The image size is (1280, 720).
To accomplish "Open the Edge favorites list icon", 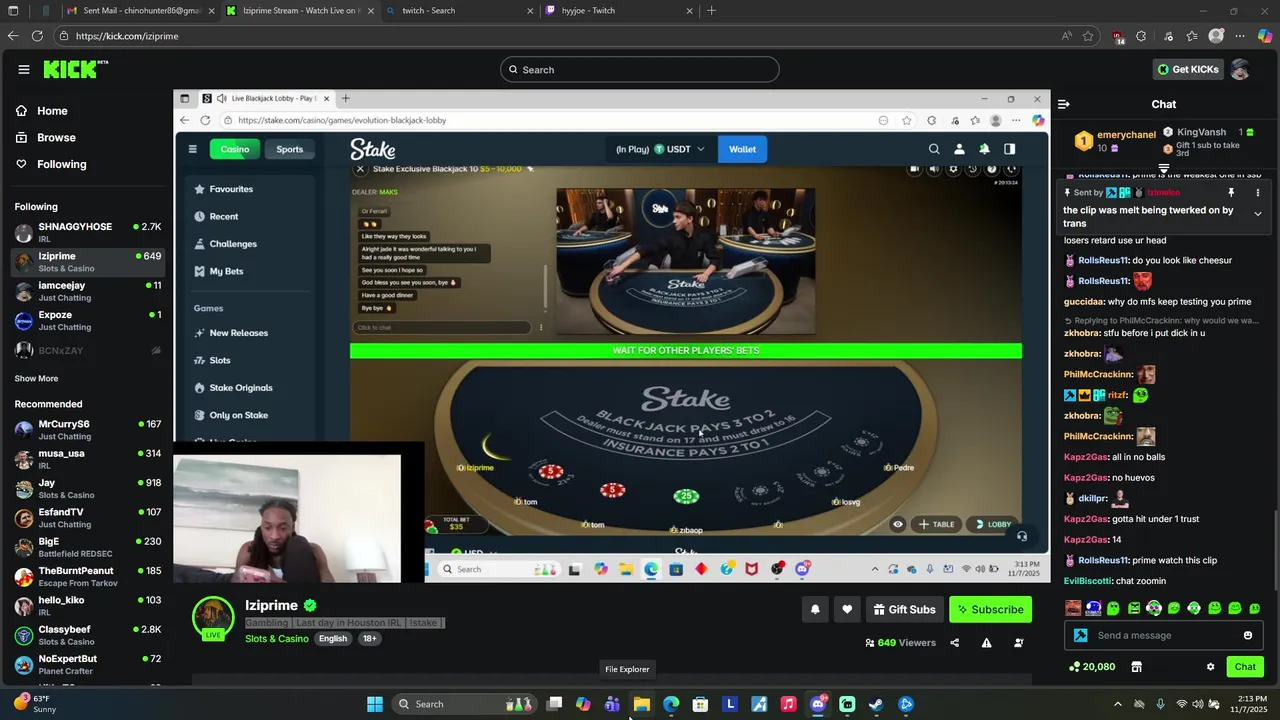I will pyautogui.click(x=1192, y=36).
